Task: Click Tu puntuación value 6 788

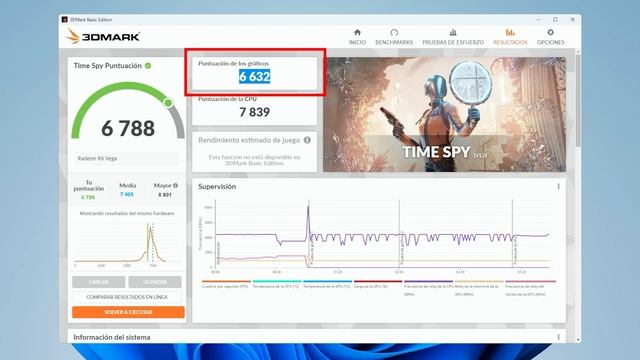Action: 88,197
